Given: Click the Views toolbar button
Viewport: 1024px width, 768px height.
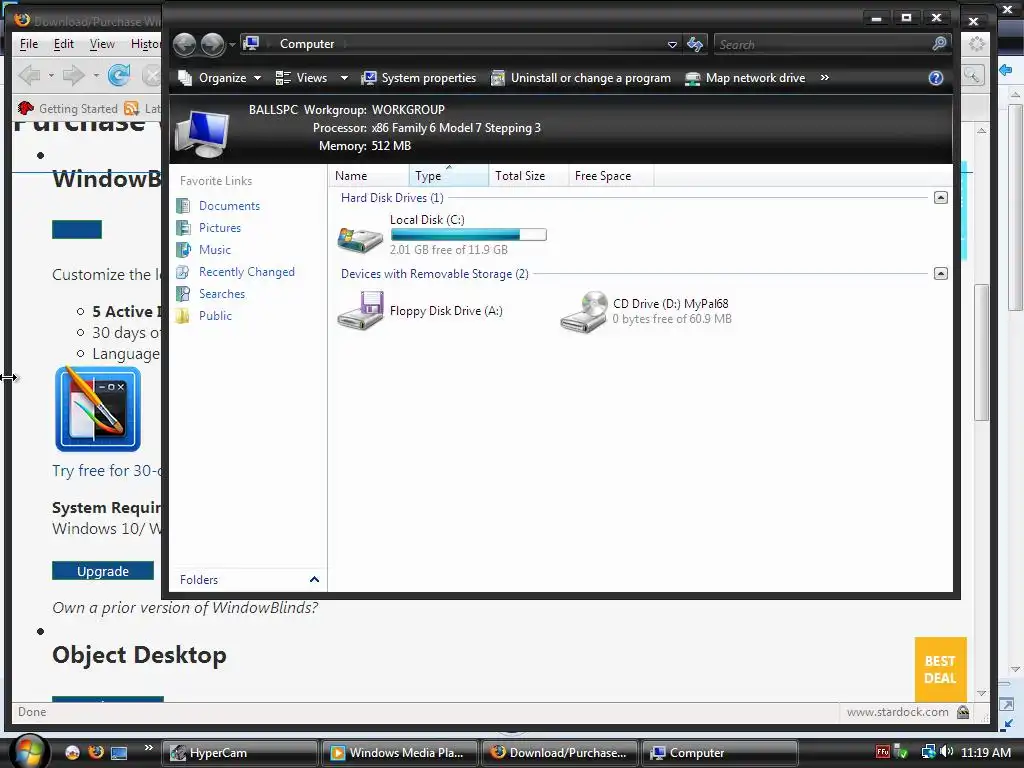Looking at the screenshot, I should [x=302, y=78].
